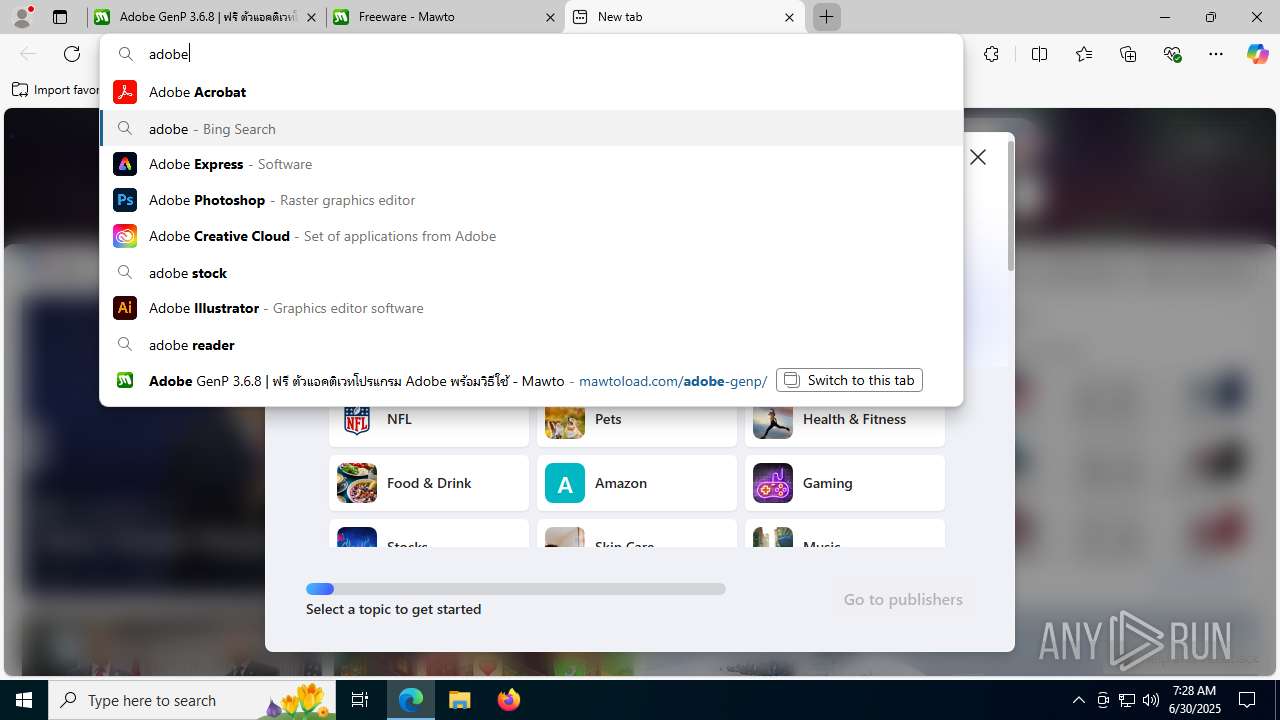This screenshot has width=1280, height=720.
Task: Click the Switch to this tab button
Action: tap(849, 380)
